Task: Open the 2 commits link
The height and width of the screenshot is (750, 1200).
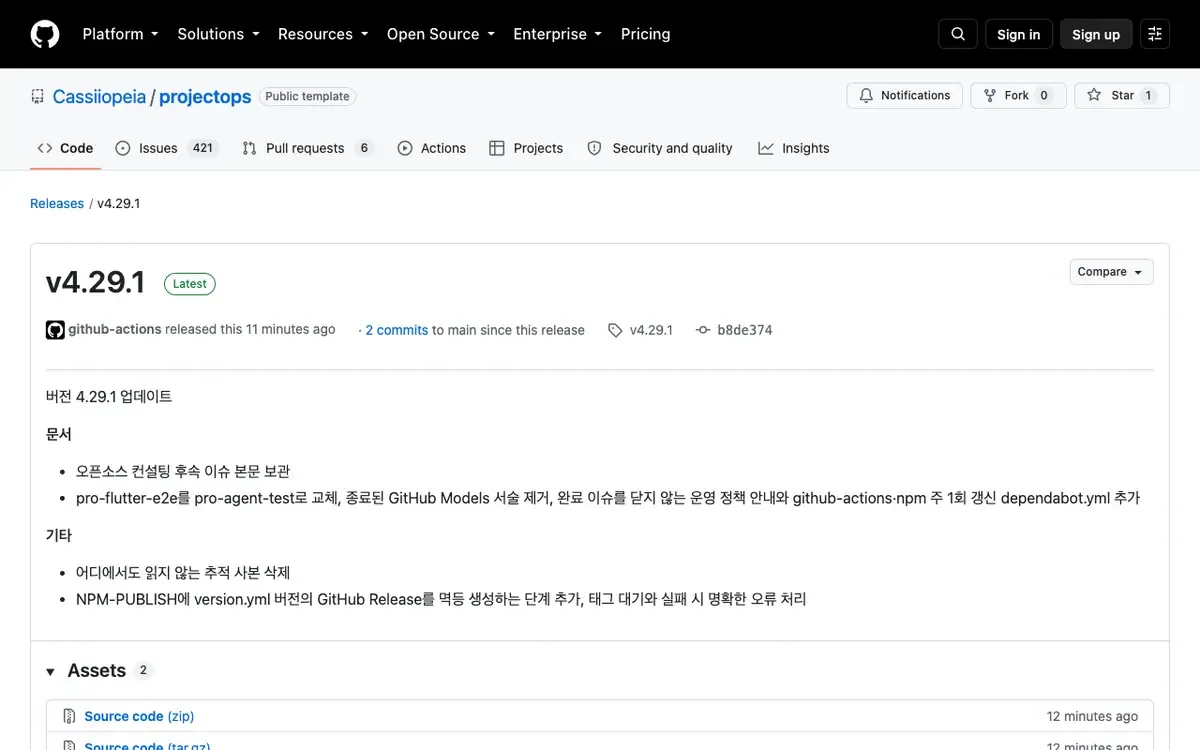Action: pyautogui.click(x=397, y=330)
